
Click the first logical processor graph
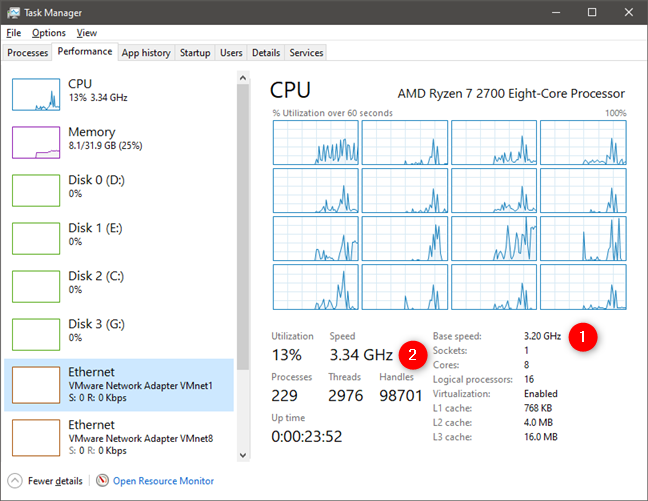[x=316, y=143]
